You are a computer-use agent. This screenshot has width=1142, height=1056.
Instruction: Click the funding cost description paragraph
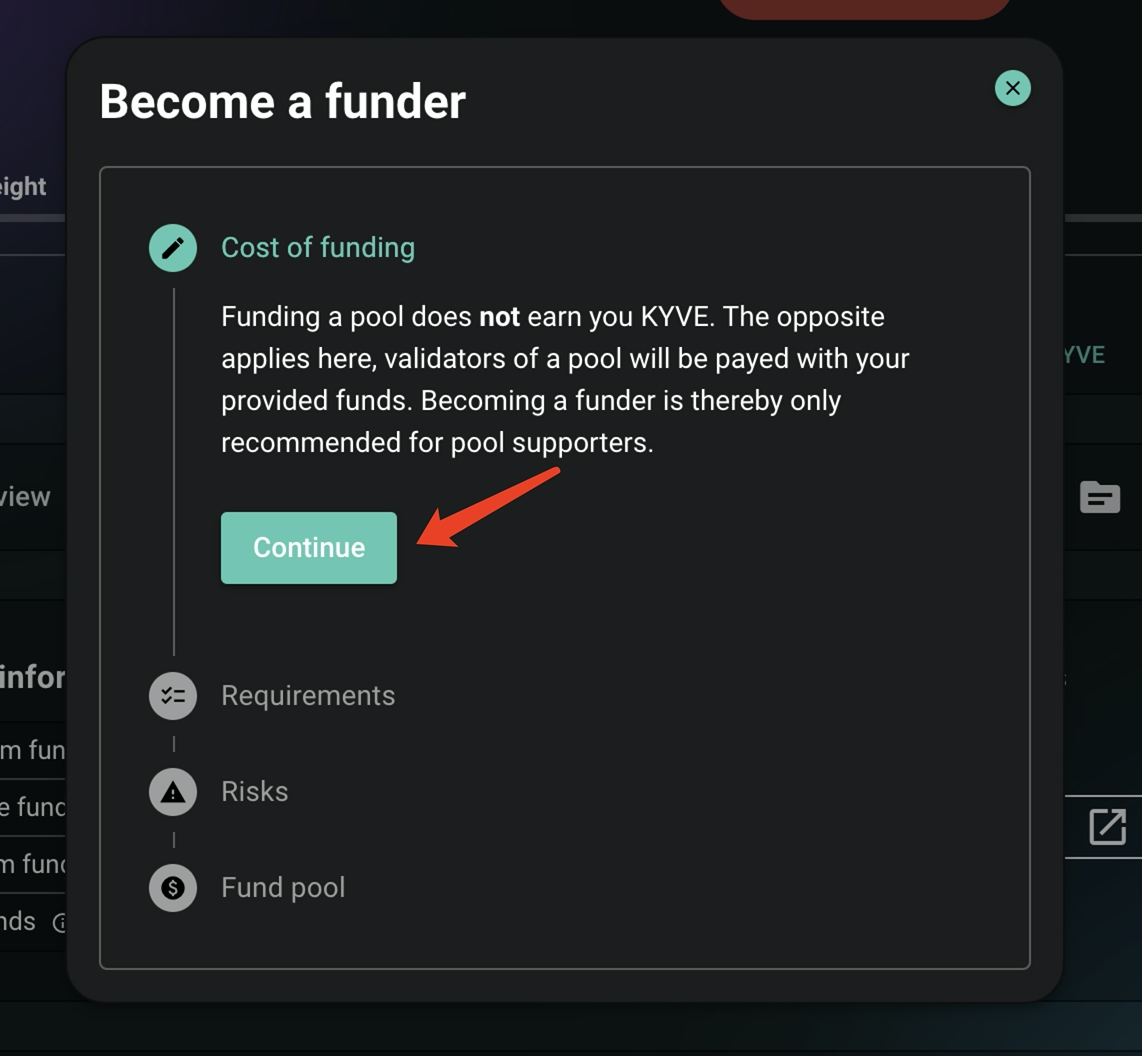click(x=565, y=380)
